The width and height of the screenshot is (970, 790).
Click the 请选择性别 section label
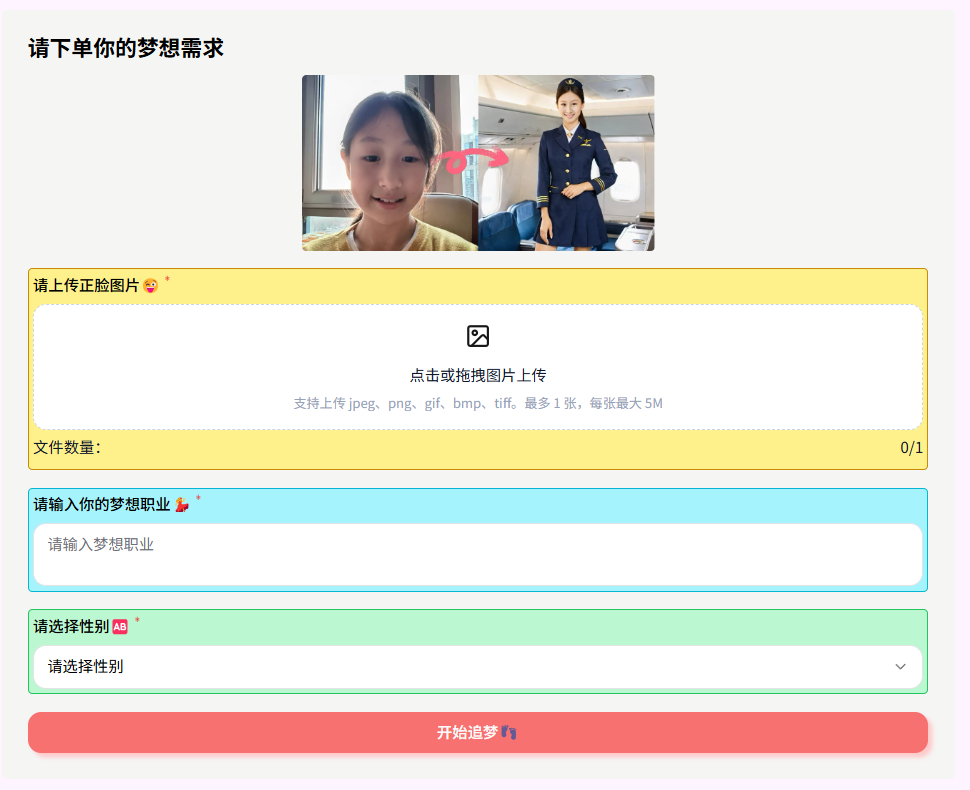click(x=71, y=626)
